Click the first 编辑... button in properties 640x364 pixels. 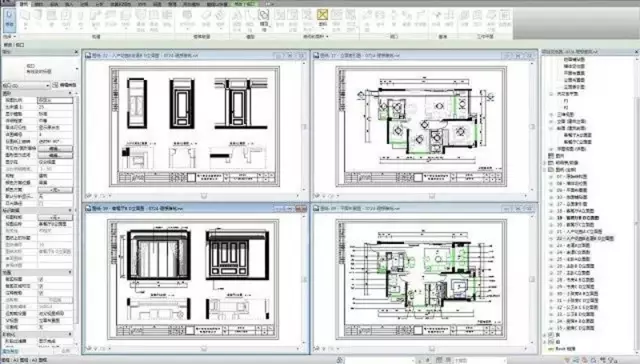56,149
